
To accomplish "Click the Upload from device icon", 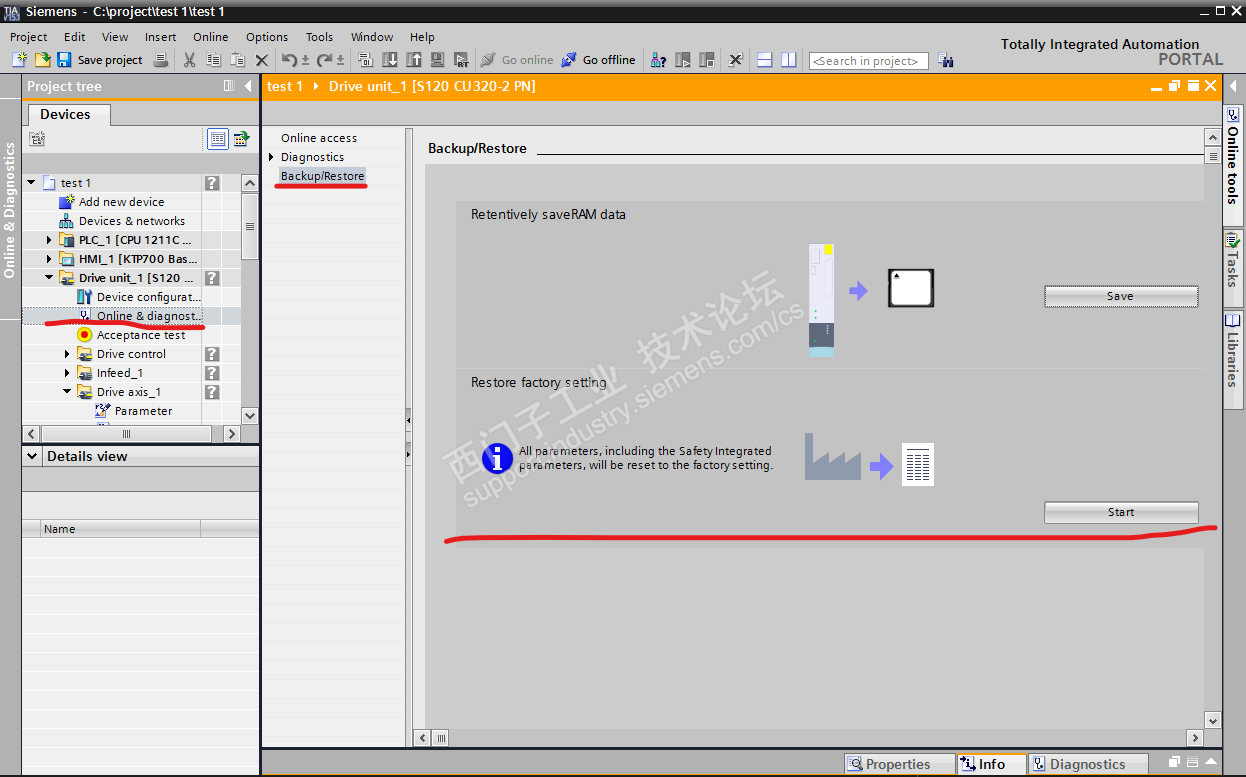I will click(413, 60).
